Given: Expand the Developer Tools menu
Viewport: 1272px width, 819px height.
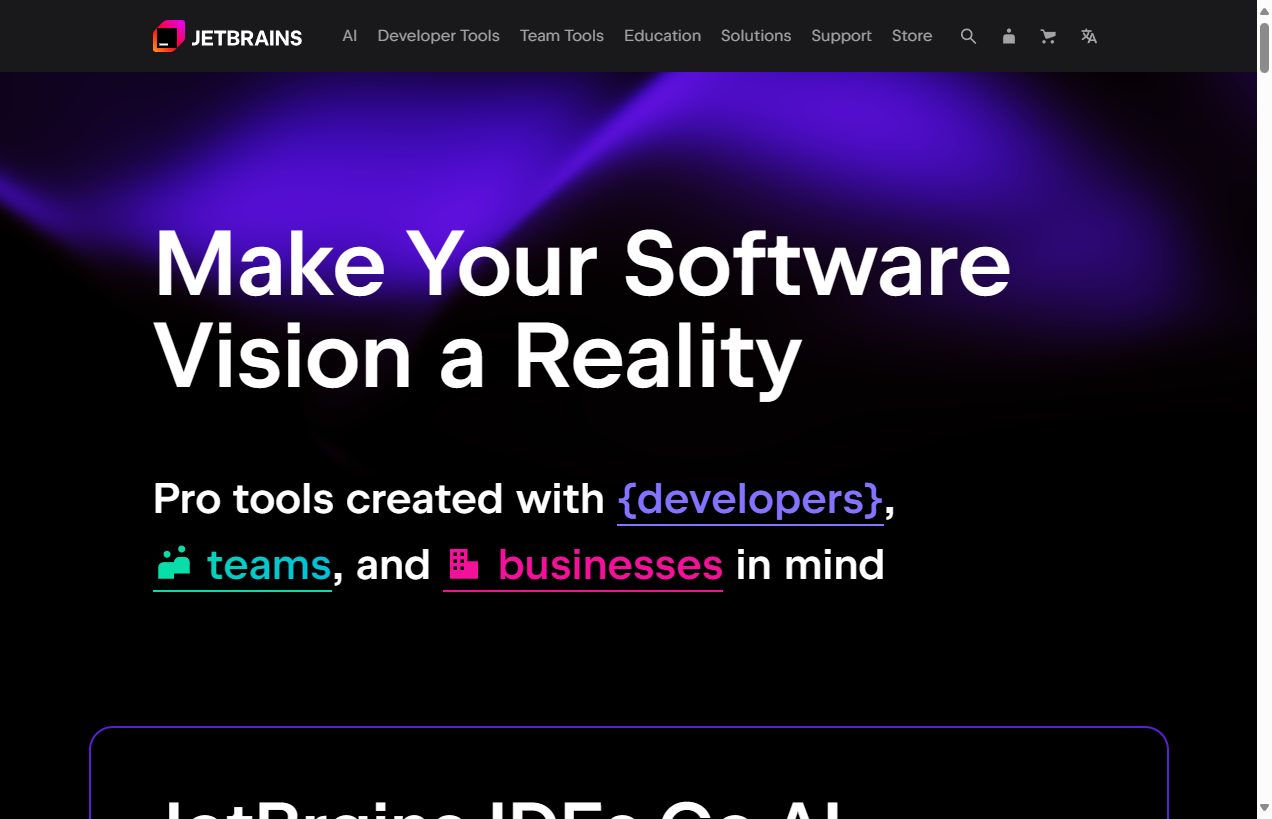Looking at the screenshot, I should 438,36.
